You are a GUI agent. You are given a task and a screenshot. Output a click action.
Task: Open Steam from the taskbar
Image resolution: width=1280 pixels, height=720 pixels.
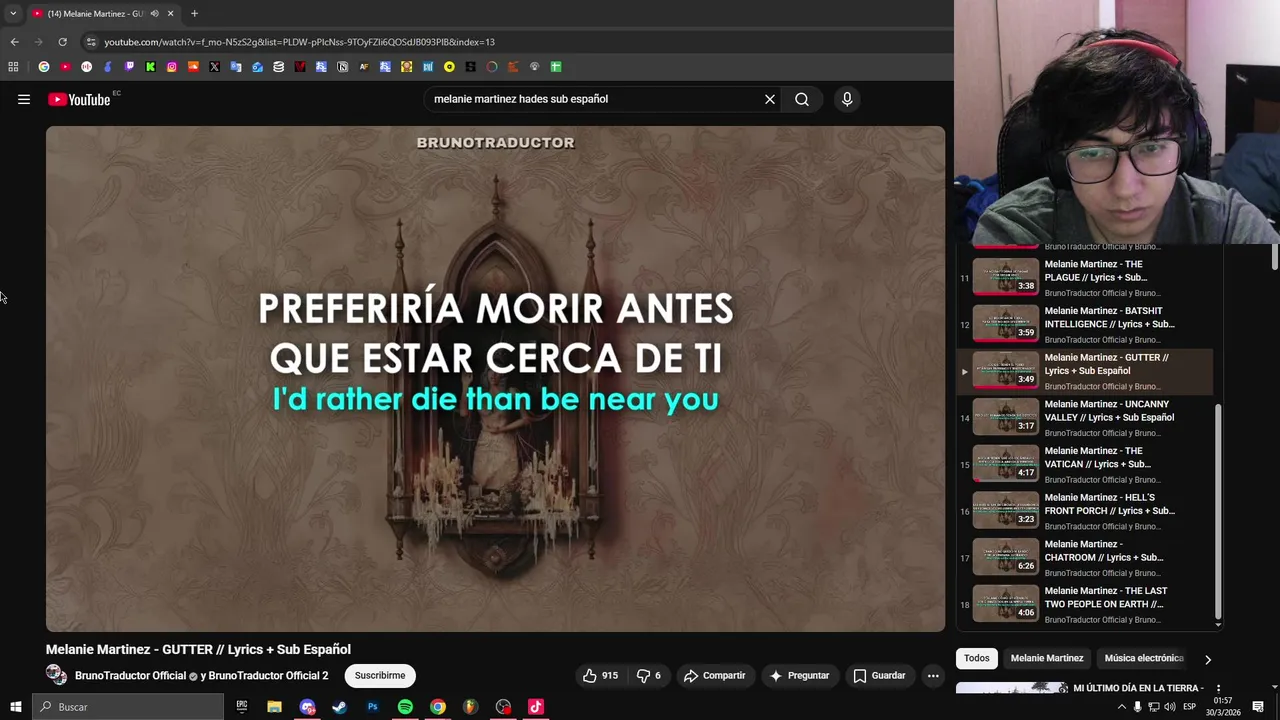tap(339, 707)
